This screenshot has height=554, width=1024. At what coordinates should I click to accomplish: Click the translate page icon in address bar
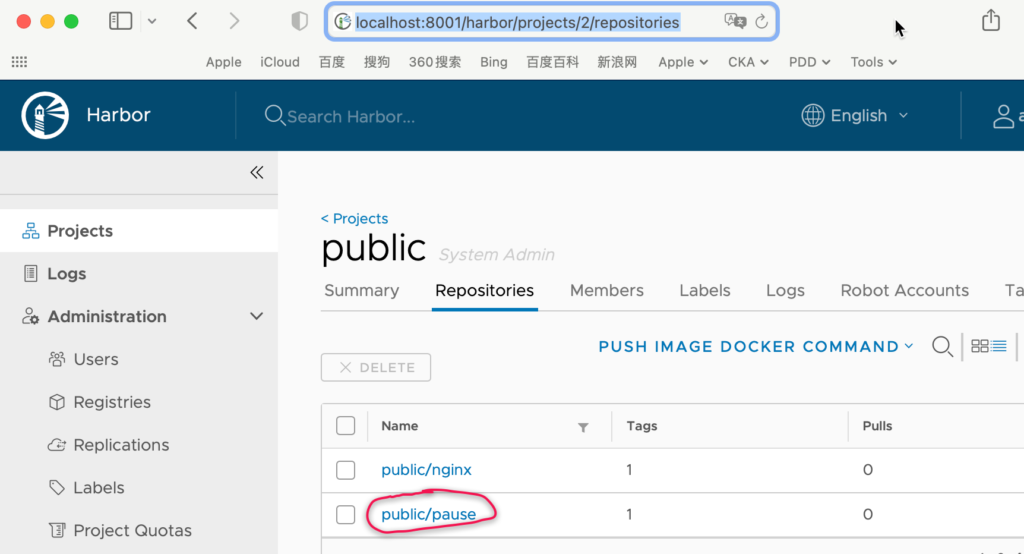coord(735,22)
